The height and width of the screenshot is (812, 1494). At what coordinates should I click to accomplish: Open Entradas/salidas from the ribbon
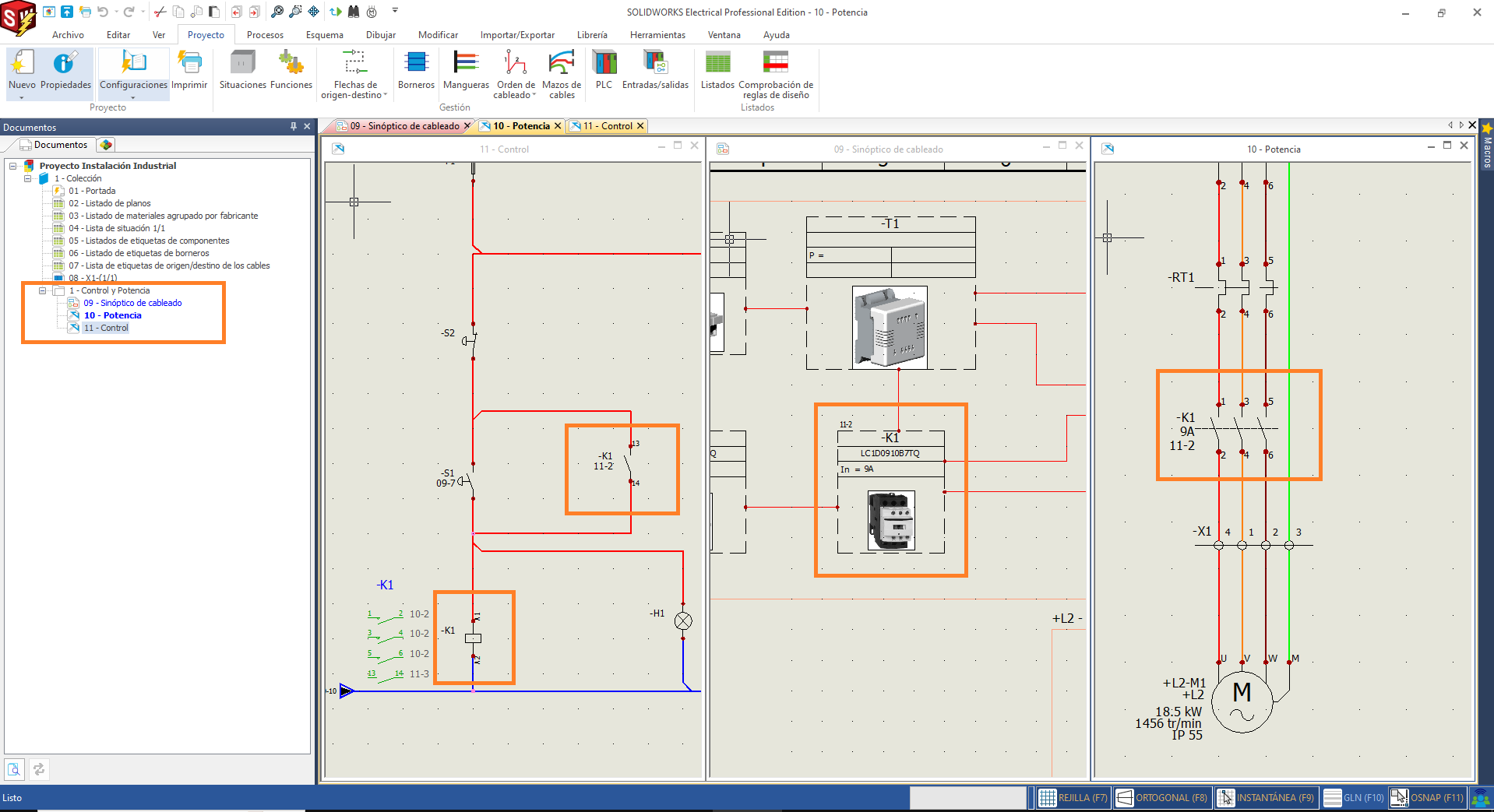(655, 74)
